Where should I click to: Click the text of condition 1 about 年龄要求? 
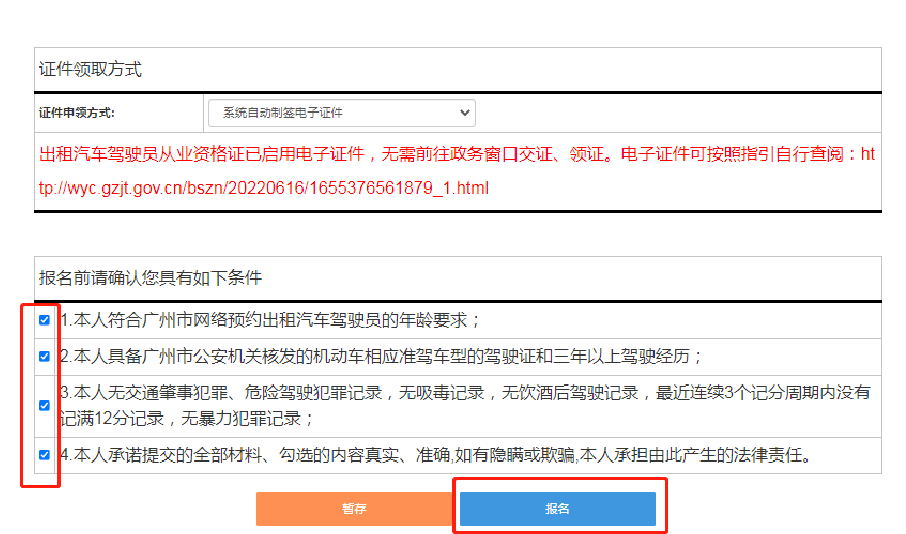270,320
